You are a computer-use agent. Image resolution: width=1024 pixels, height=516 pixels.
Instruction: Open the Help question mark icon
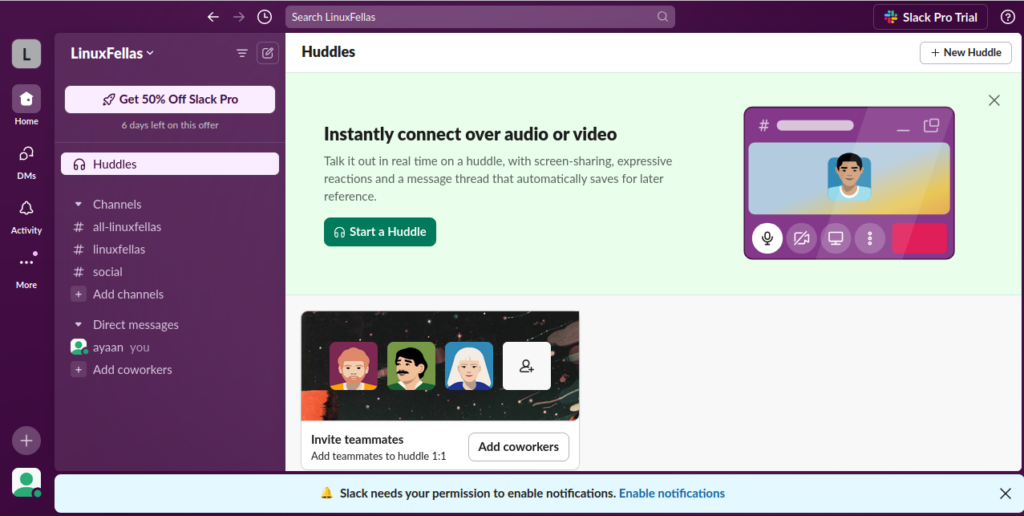pyautogui.click(x=1007, y=17)
